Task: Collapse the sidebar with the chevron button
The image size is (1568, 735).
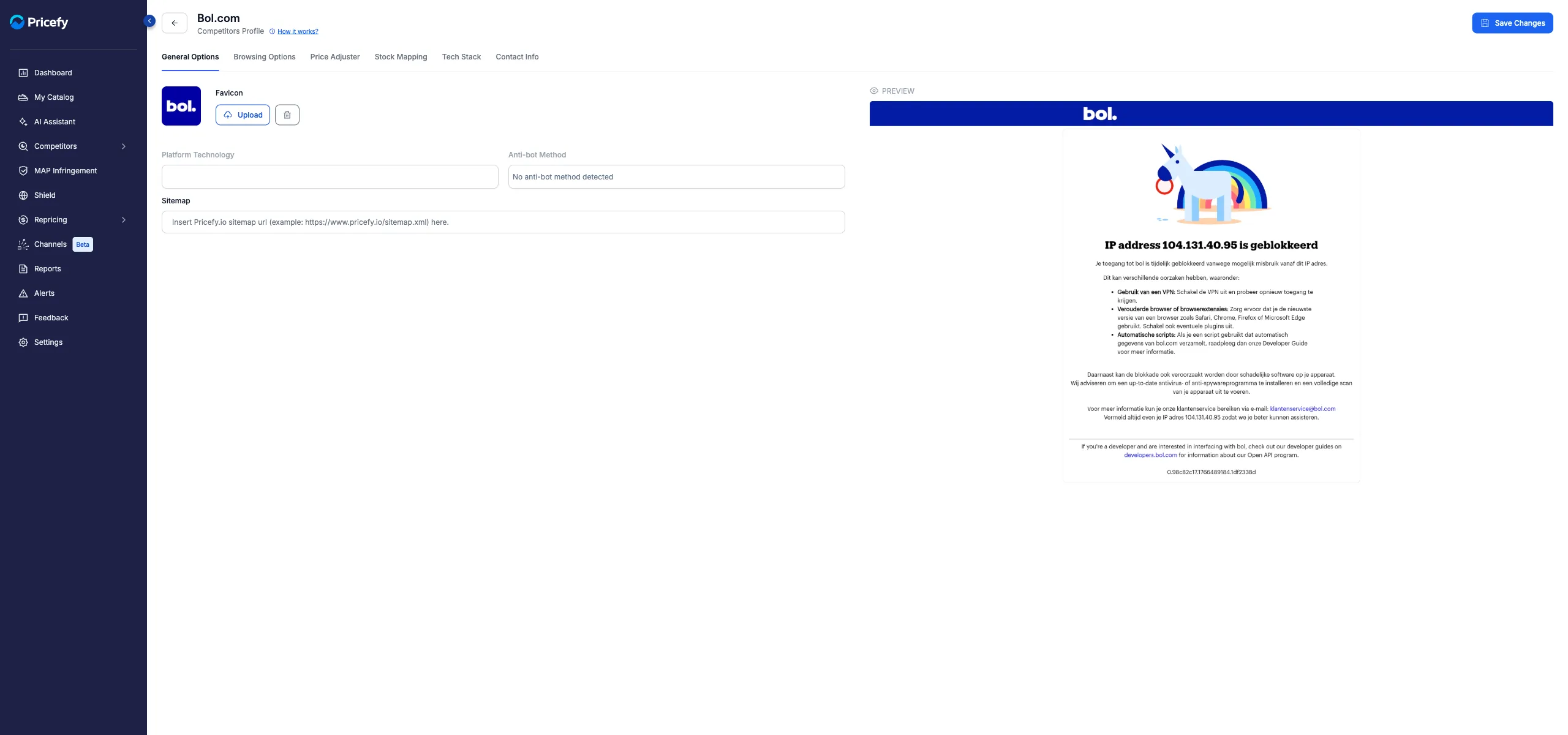Action: pos(149,21)
